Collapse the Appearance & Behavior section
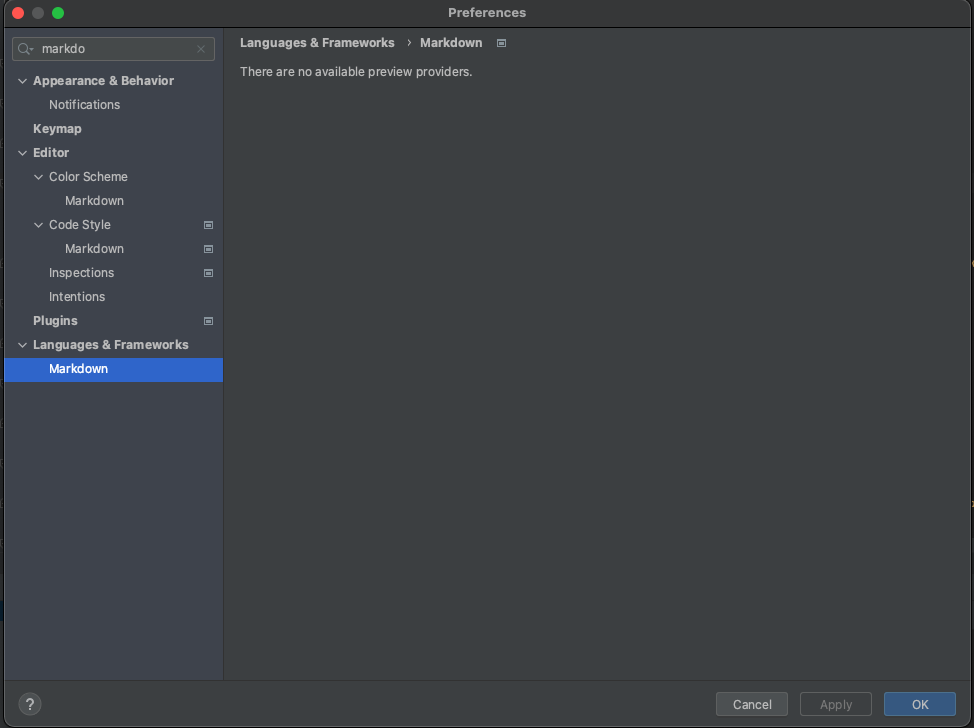This screenshot has width=974, height=728. coord(23,81)
